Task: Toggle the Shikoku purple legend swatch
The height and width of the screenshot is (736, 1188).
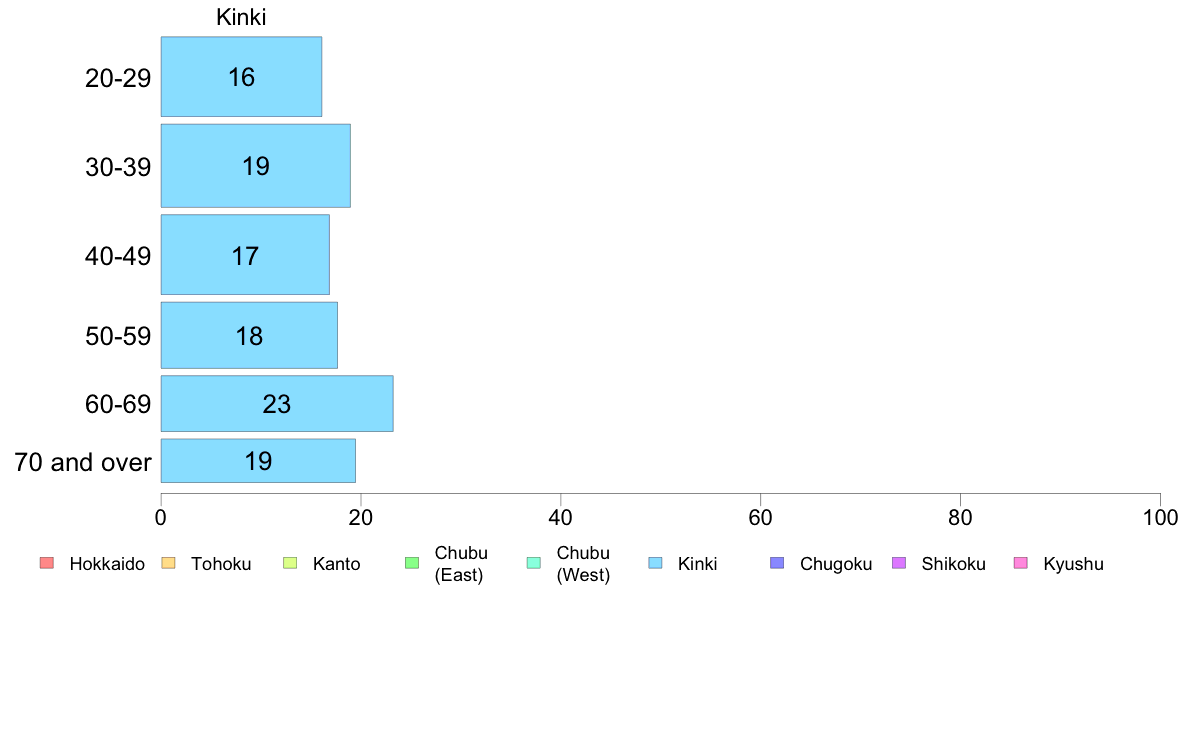Action: tap(899, 564)
